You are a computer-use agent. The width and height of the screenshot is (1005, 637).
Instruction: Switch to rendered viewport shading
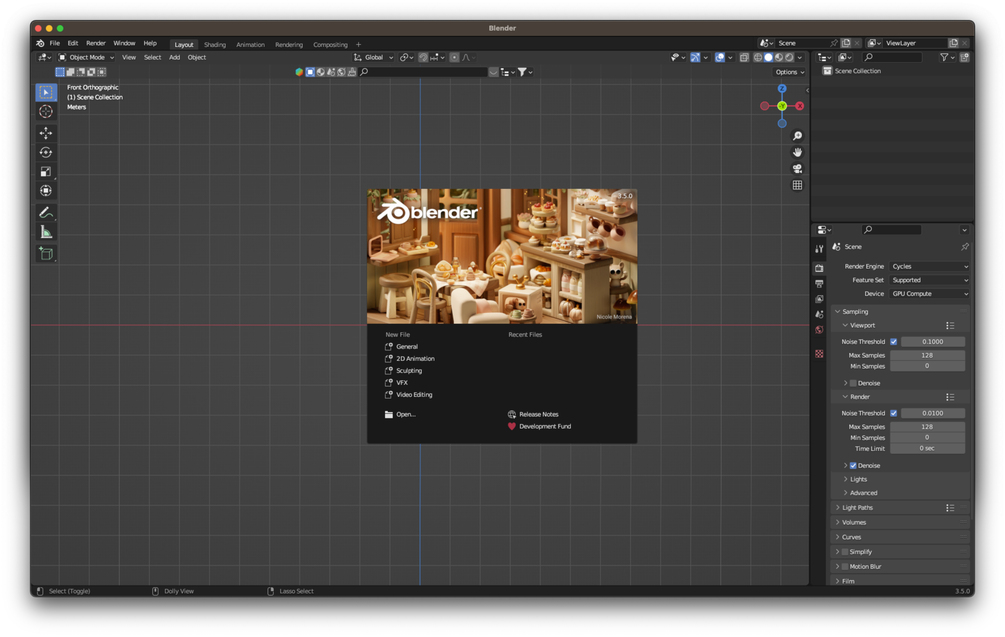(x=789, y=57)
